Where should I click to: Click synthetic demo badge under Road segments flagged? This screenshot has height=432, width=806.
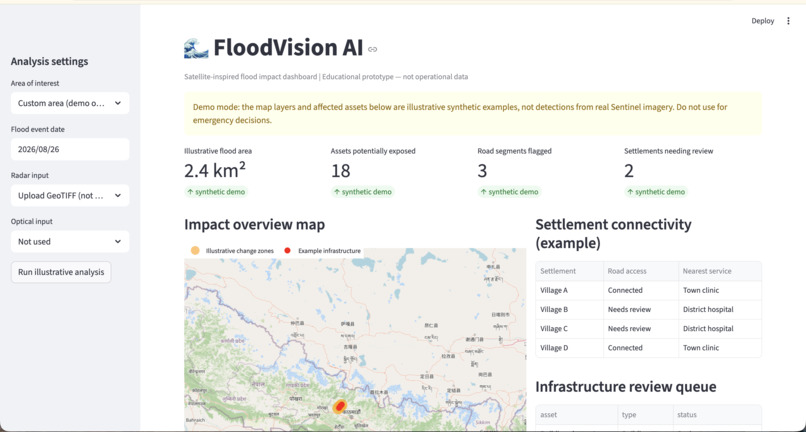pyautogui.click(x=509, y=192)
